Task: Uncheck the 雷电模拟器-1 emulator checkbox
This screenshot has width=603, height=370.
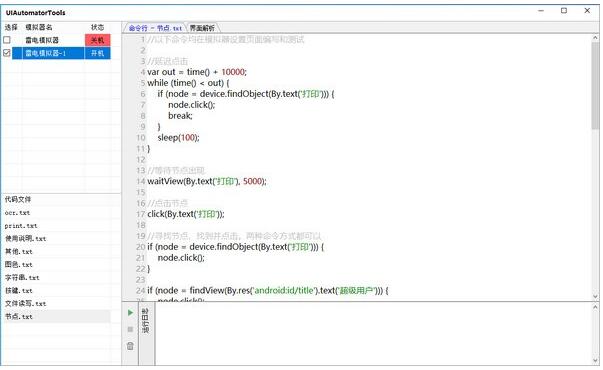Action: 7,53
